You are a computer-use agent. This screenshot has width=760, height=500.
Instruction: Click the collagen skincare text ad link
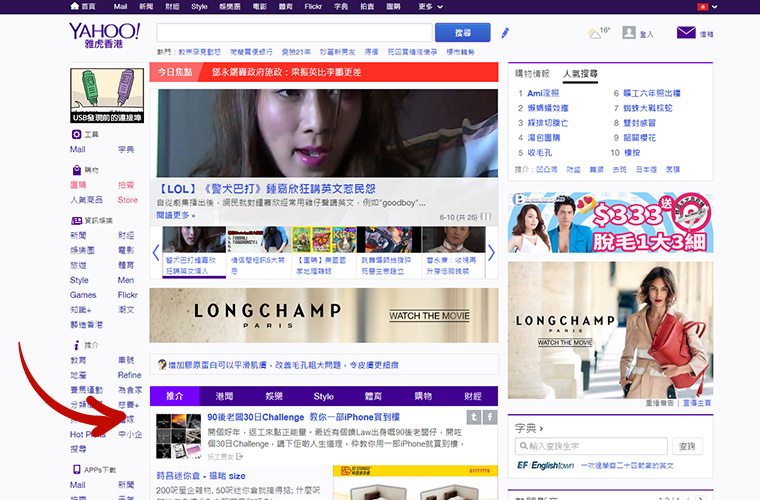click(x=284, y=365)
